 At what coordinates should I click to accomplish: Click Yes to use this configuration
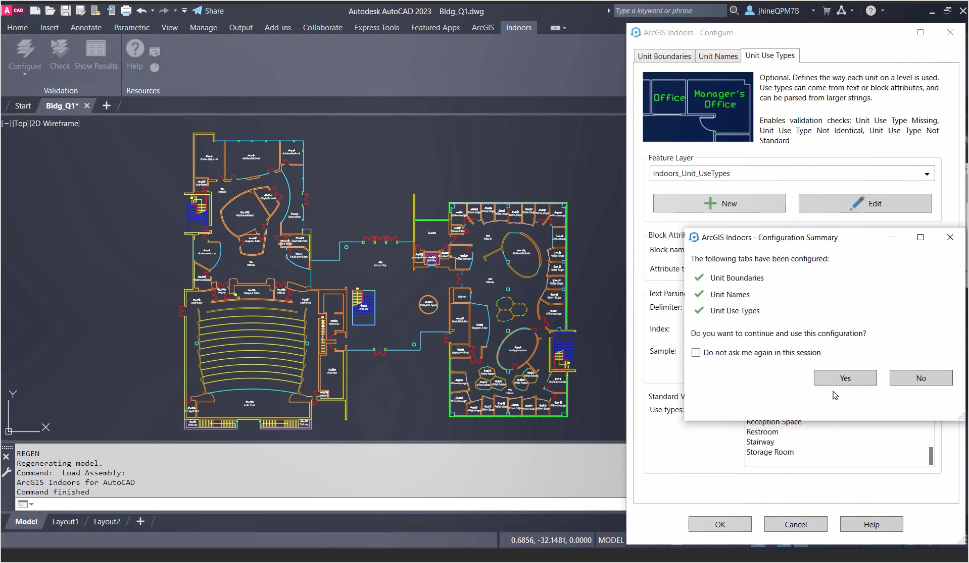click(845, 377)
